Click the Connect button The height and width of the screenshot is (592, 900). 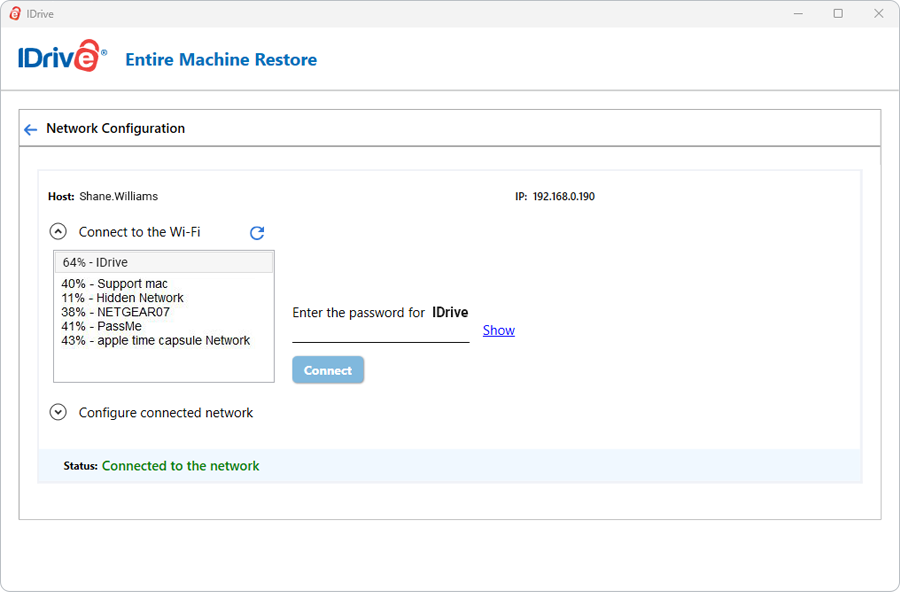[x=328, y=370]
